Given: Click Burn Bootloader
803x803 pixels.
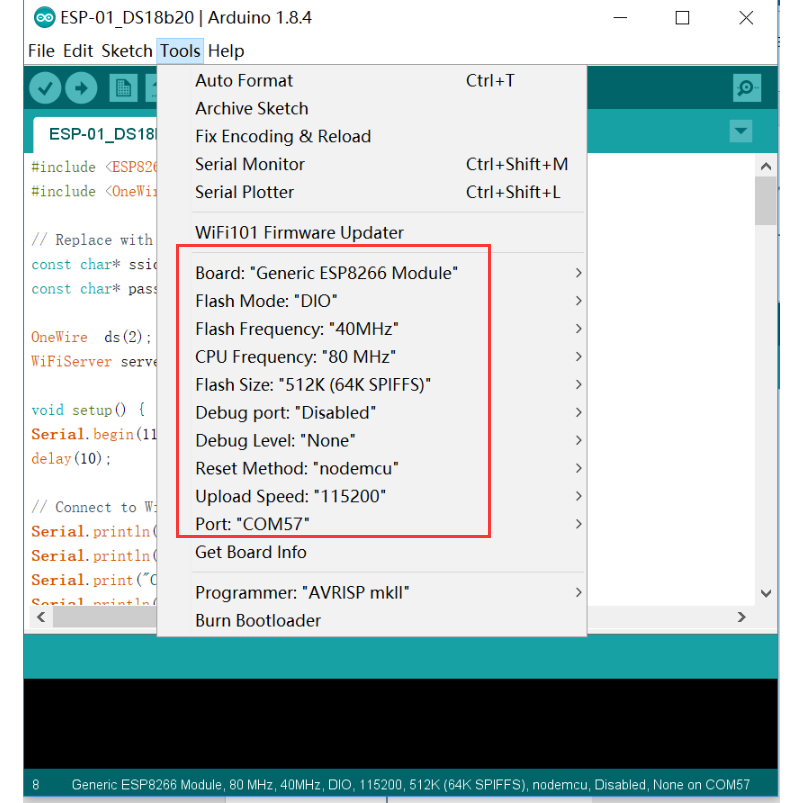Looking at the screenshot, I should (x=257, y=621).
